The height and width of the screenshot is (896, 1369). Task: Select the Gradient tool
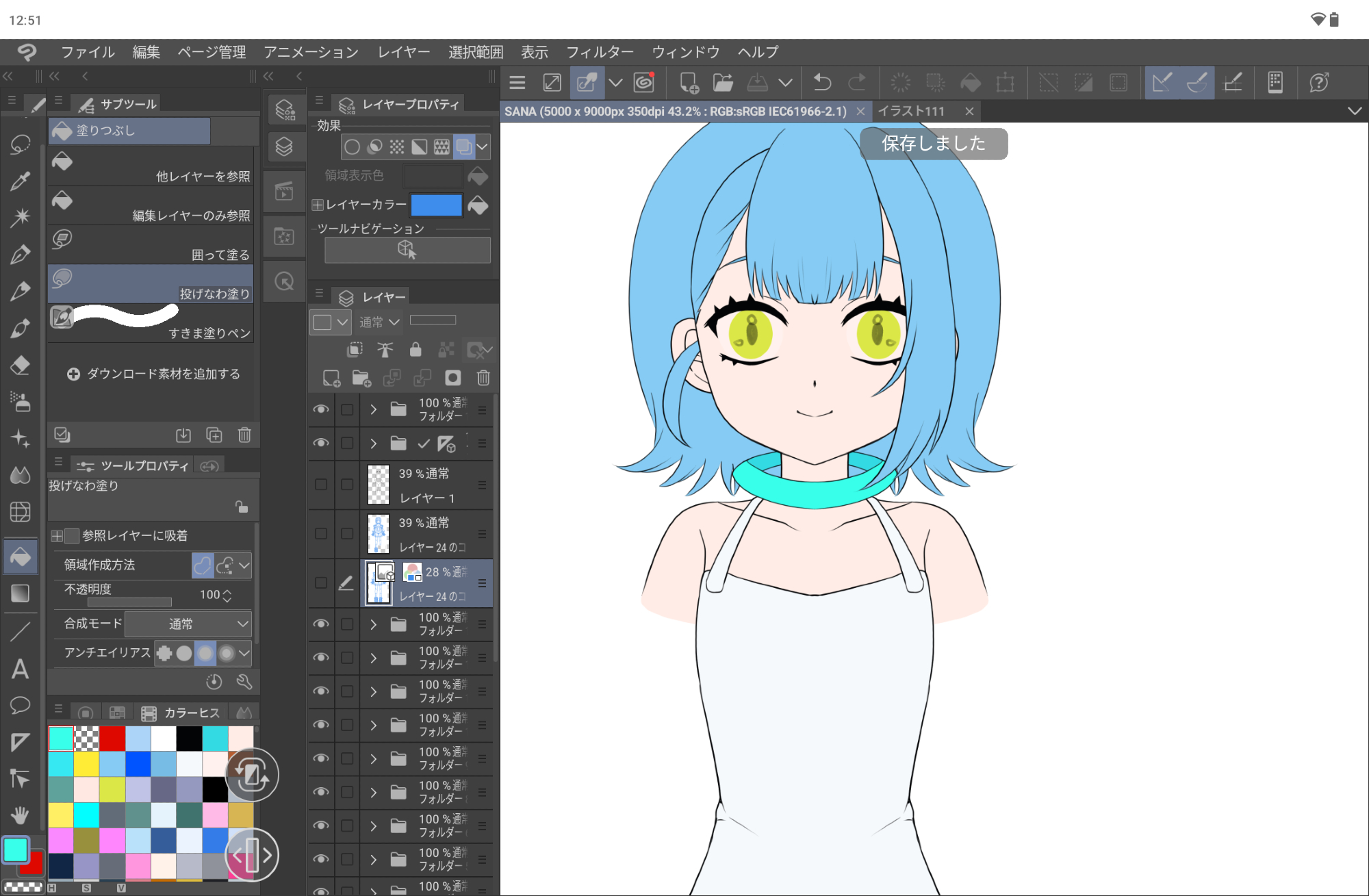(20, 593)
